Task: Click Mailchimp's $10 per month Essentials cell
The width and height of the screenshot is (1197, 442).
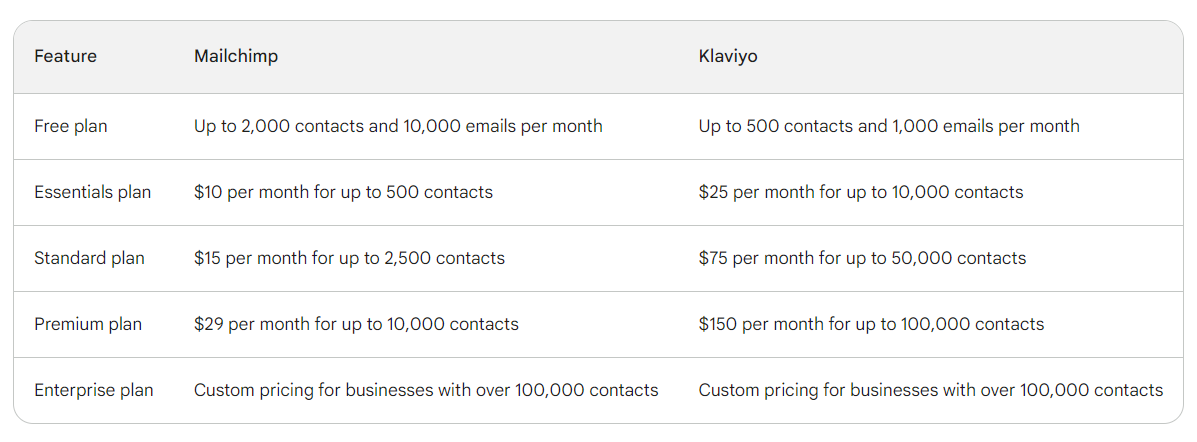Action: click(343, 193)
